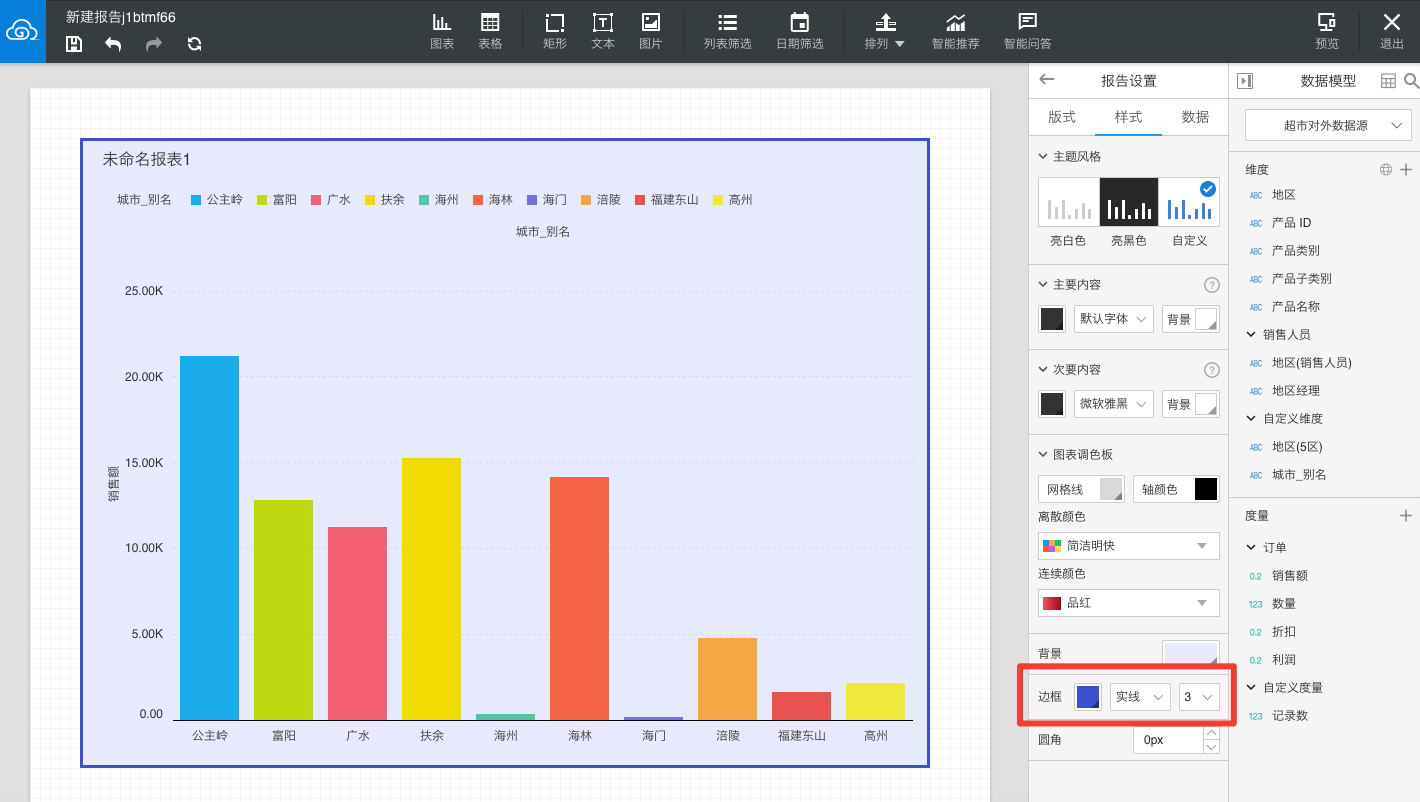Image resolution: width=1420 pixels, height=802 pixels.
Task: Insert a chart with 图表 tool
Action: point(442,31)
